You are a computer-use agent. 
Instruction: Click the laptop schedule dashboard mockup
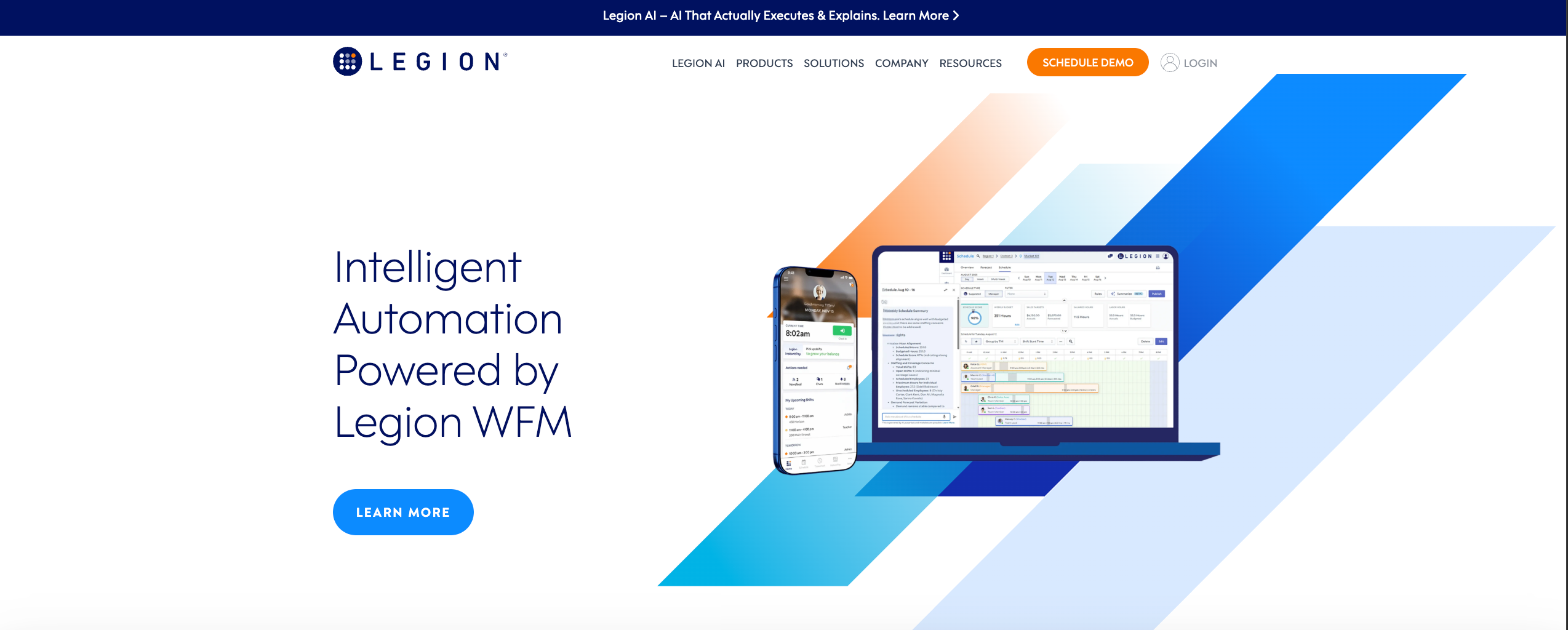pos(1039,353)
